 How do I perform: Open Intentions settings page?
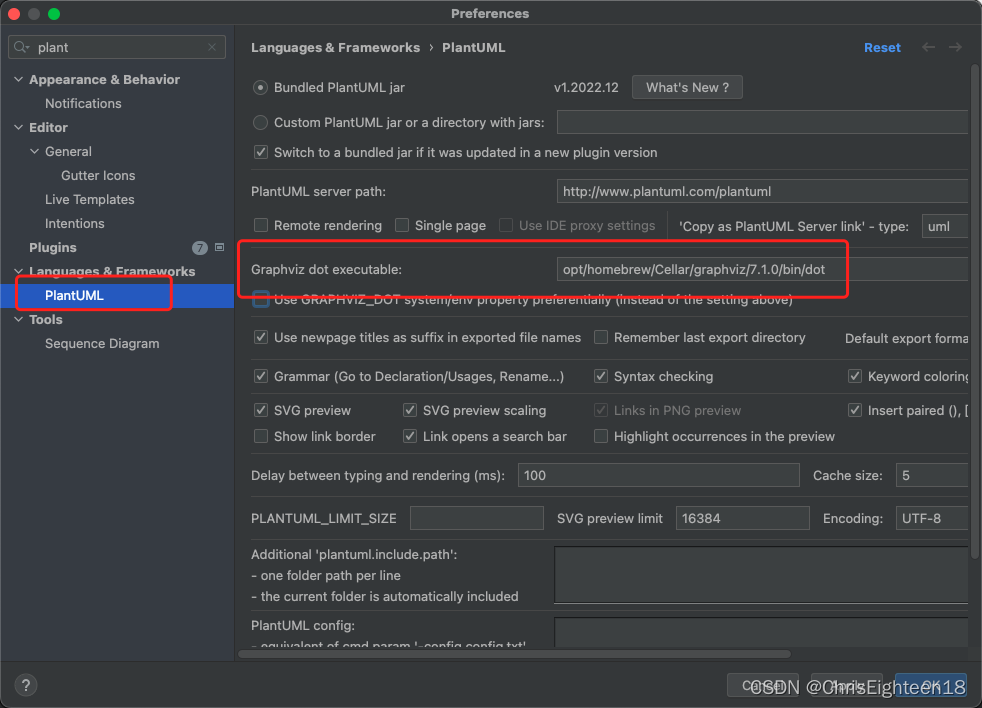click(x=75, y=224)
